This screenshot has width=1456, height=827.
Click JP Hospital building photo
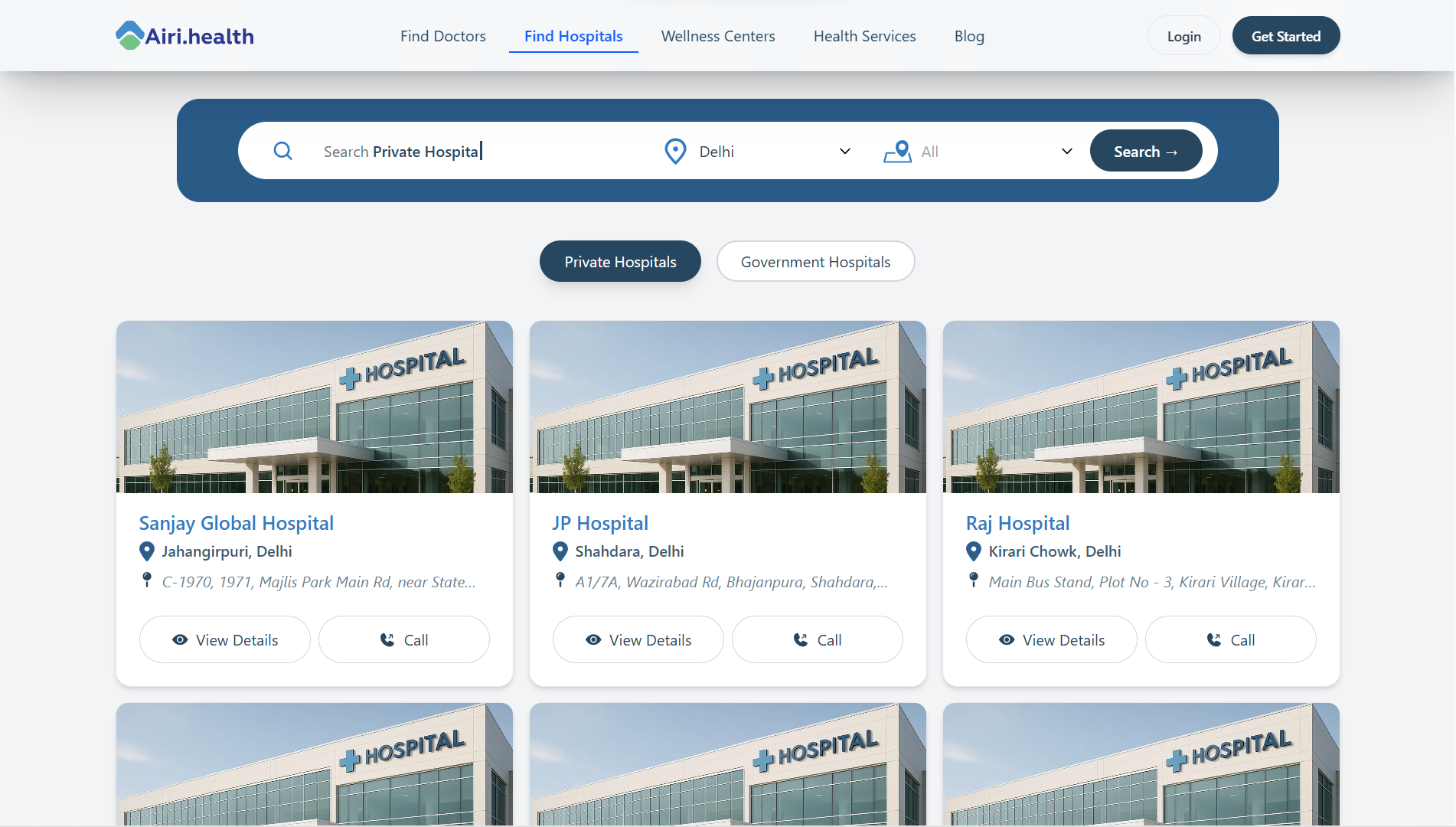tap(728, 407)
